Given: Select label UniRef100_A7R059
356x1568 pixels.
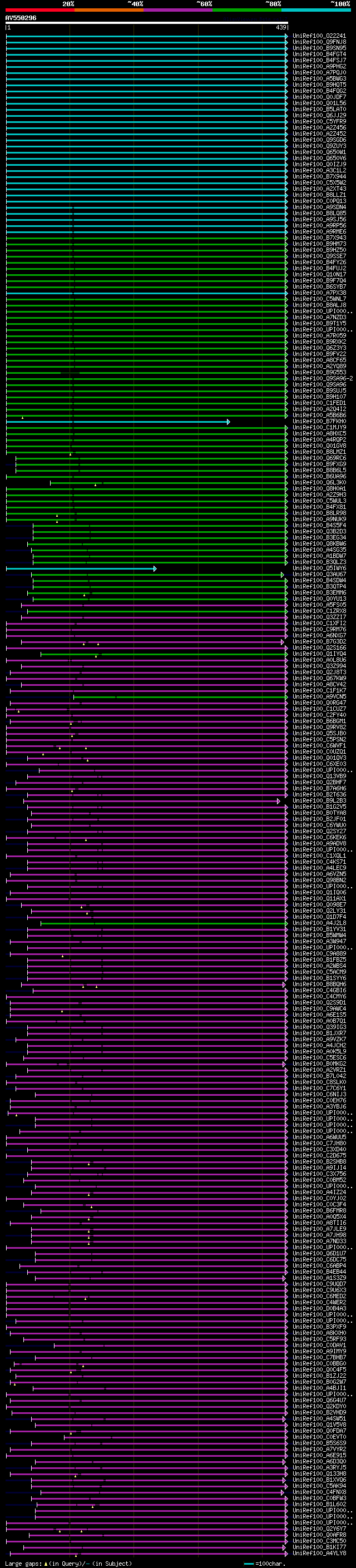Looking at the screenshot, I should pyautogui.click(x=319, y=335).
